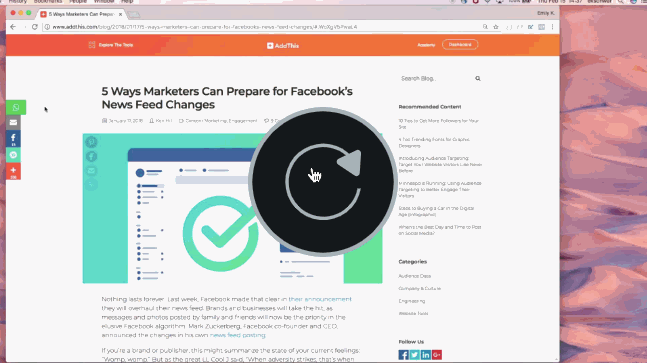Click the AddThis logo in header

point(283,46)
